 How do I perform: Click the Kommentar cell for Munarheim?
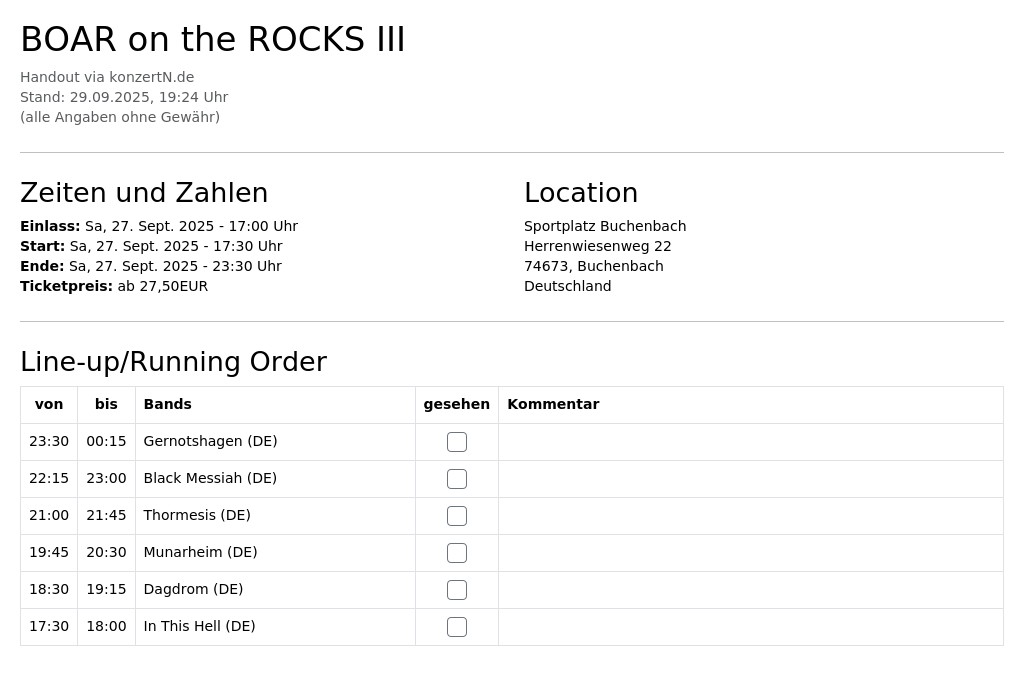click(x=750, y=553)
